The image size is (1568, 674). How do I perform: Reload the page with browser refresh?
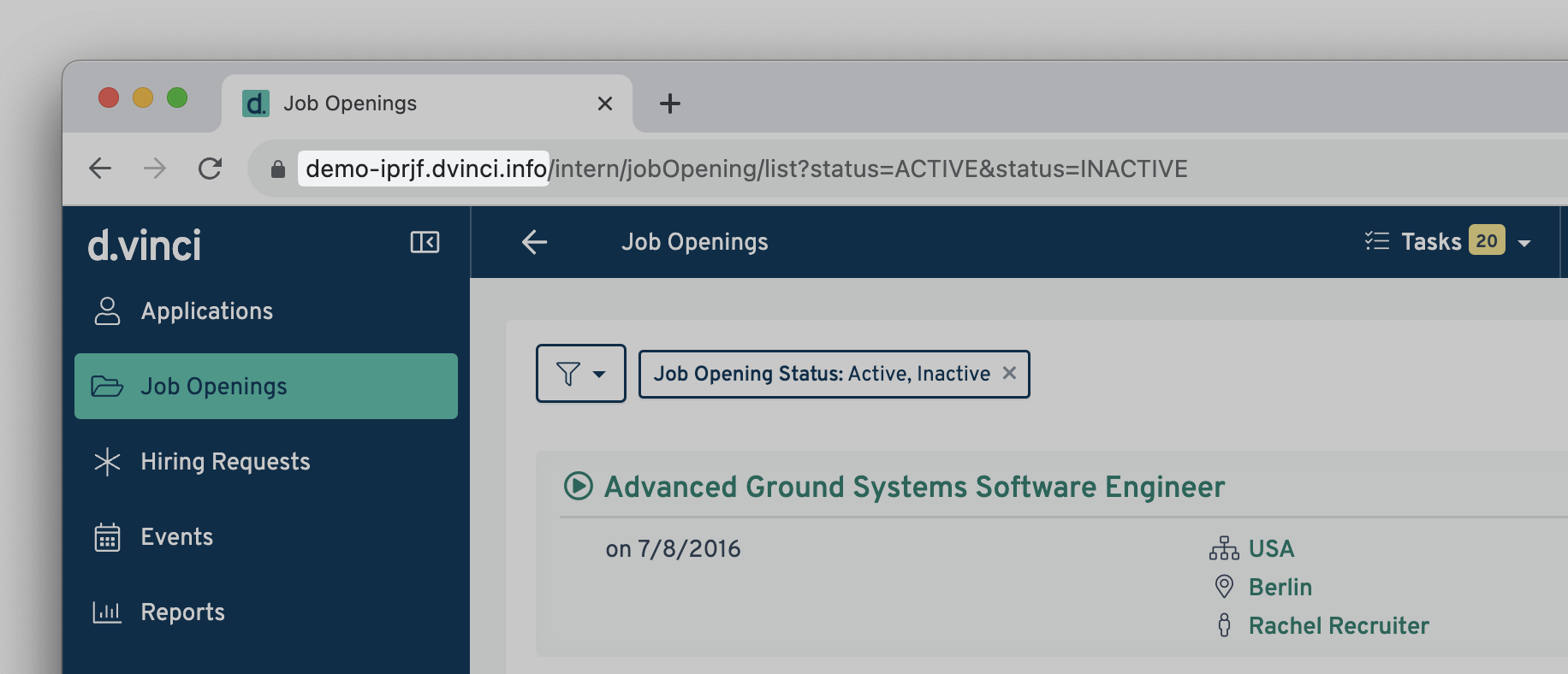pos(210,168)
